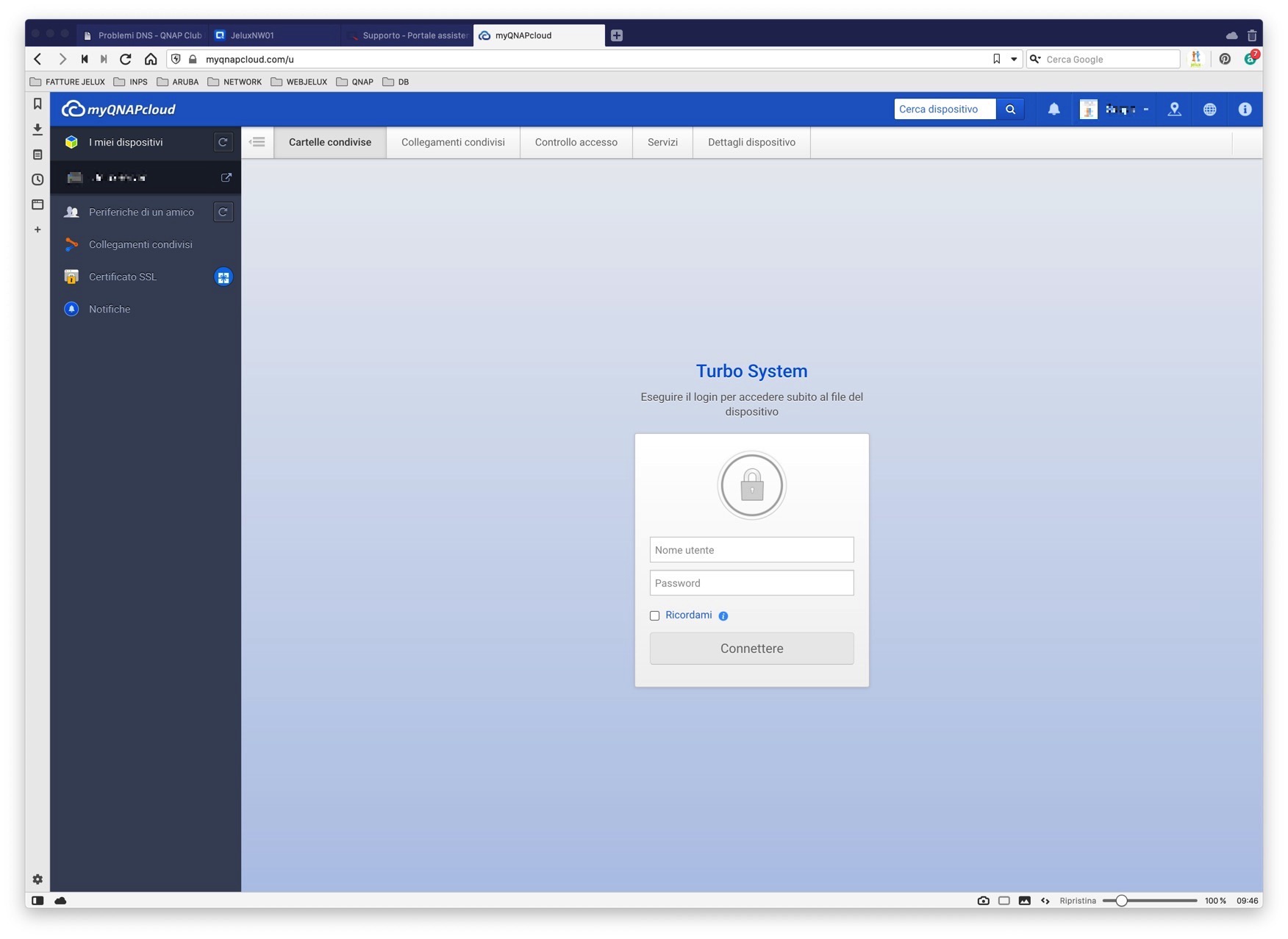Screen dimensions: 1288x939
Task: Open the Dettagli dispositivo tab
Action: pos(751,143)
